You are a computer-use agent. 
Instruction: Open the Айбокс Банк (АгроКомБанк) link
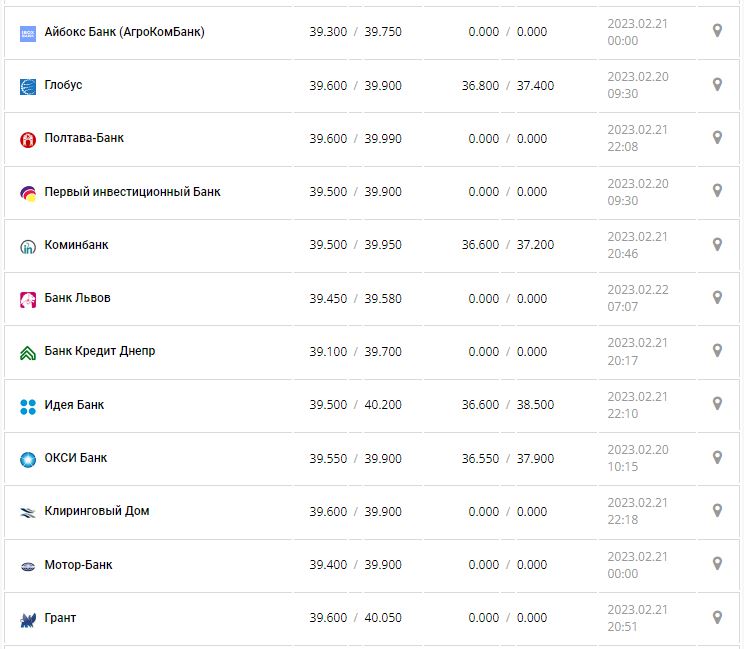tap(124, 32)
